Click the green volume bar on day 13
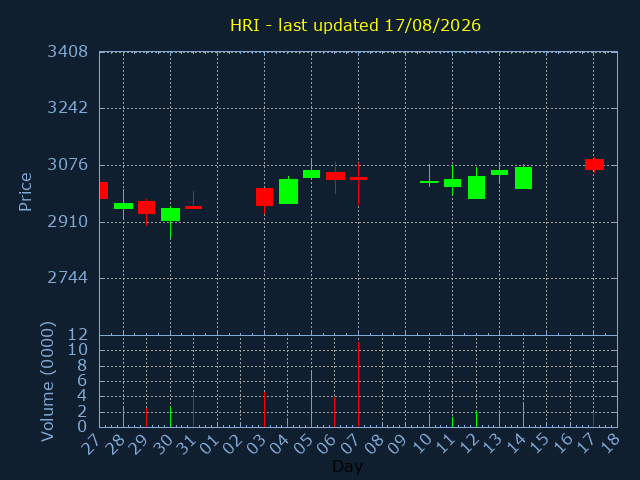 point(500,419)
